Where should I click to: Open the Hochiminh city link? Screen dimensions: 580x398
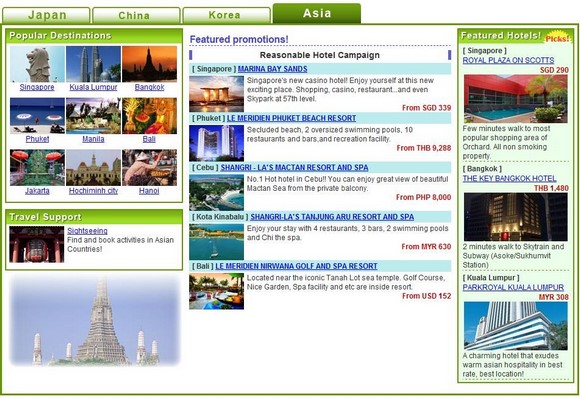point(93,191)
